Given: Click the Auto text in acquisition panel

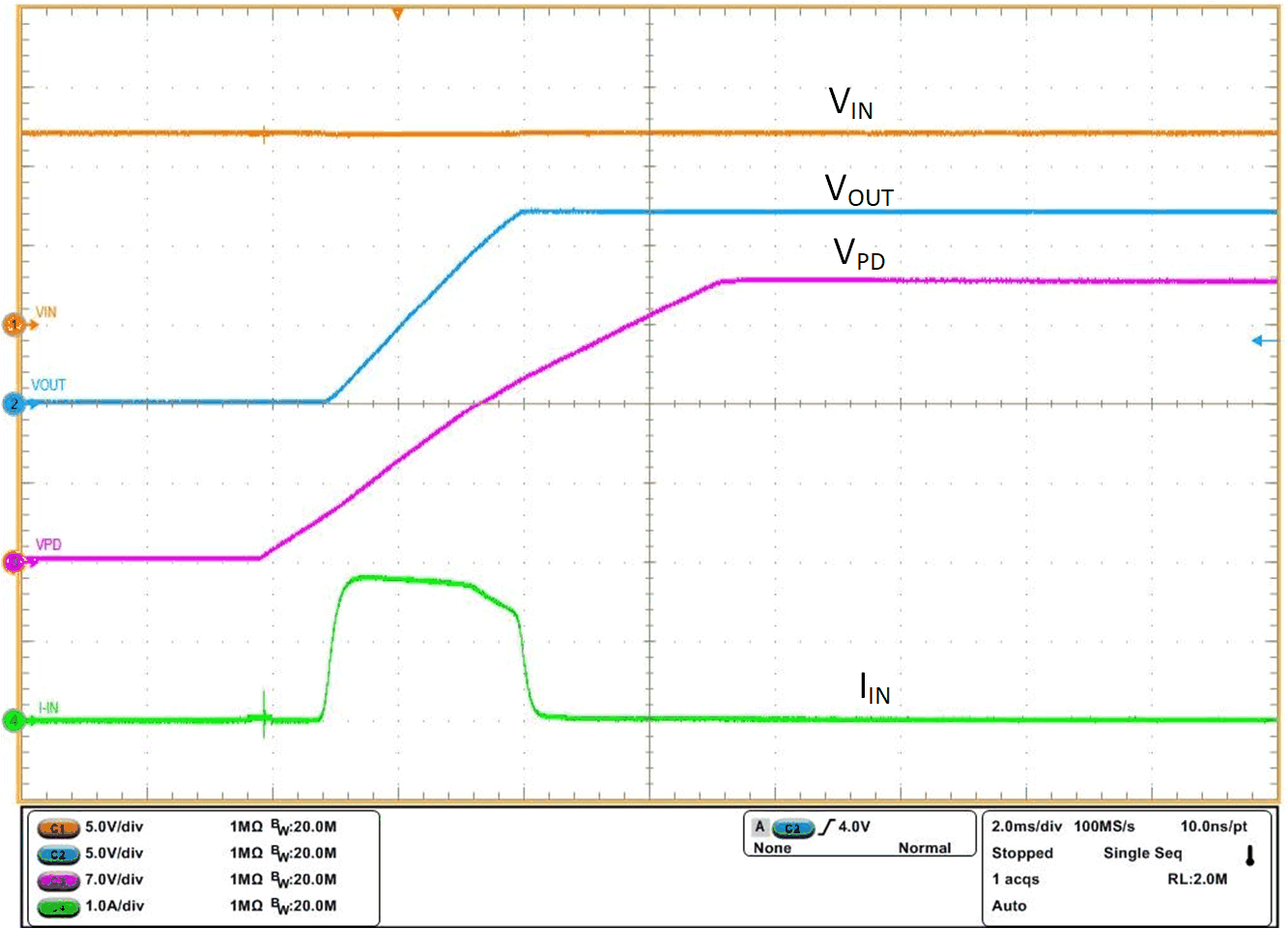Looking at the screenshot, I should tap(1009, 906).
